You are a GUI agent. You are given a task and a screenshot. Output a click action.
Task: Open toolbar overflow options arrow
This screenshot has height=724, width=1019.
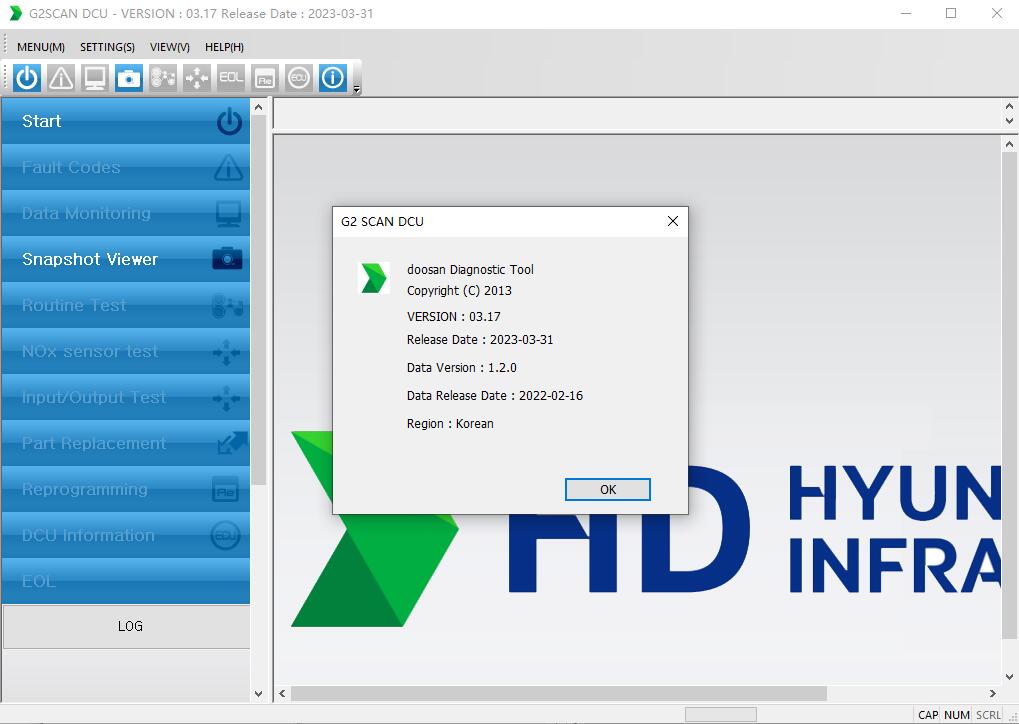click(x=356, y=89)
